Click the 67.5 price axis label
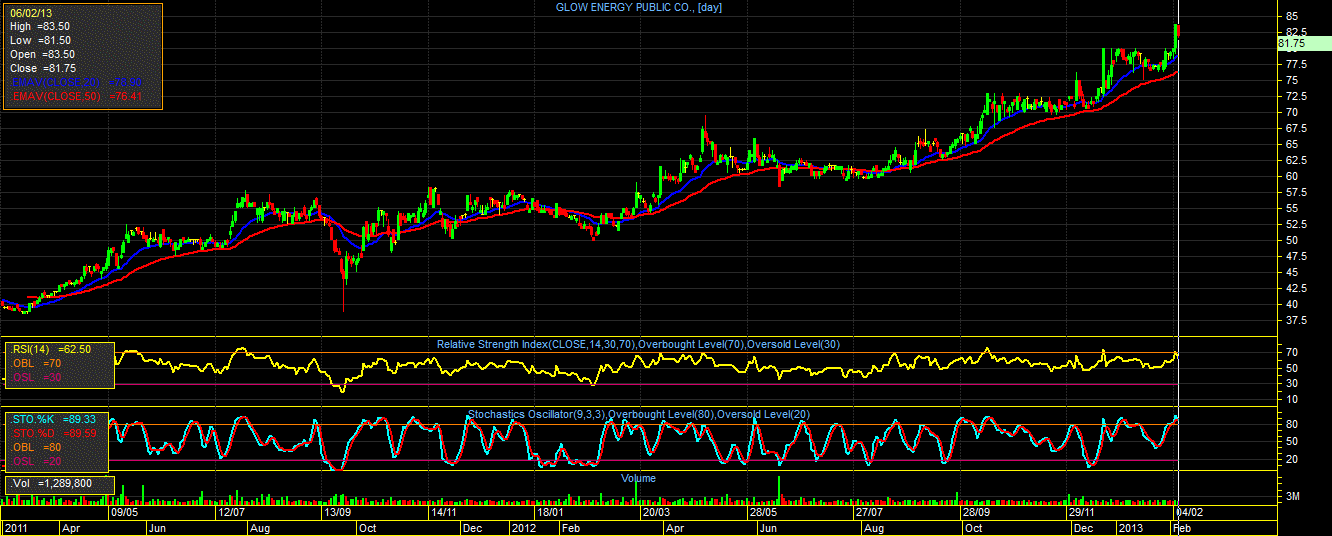Image resolution: width=1332 pixels, height=536 pixels. tap(1296, 128)
